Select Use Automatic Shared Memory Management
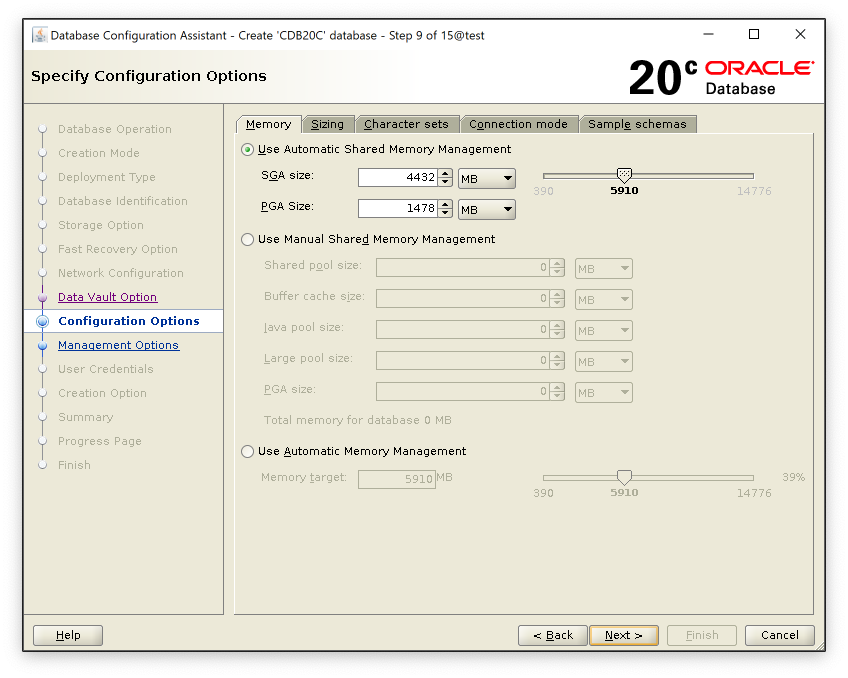Image resolution: width=848 pixels, height=678 pixels. tap(248, 150)
